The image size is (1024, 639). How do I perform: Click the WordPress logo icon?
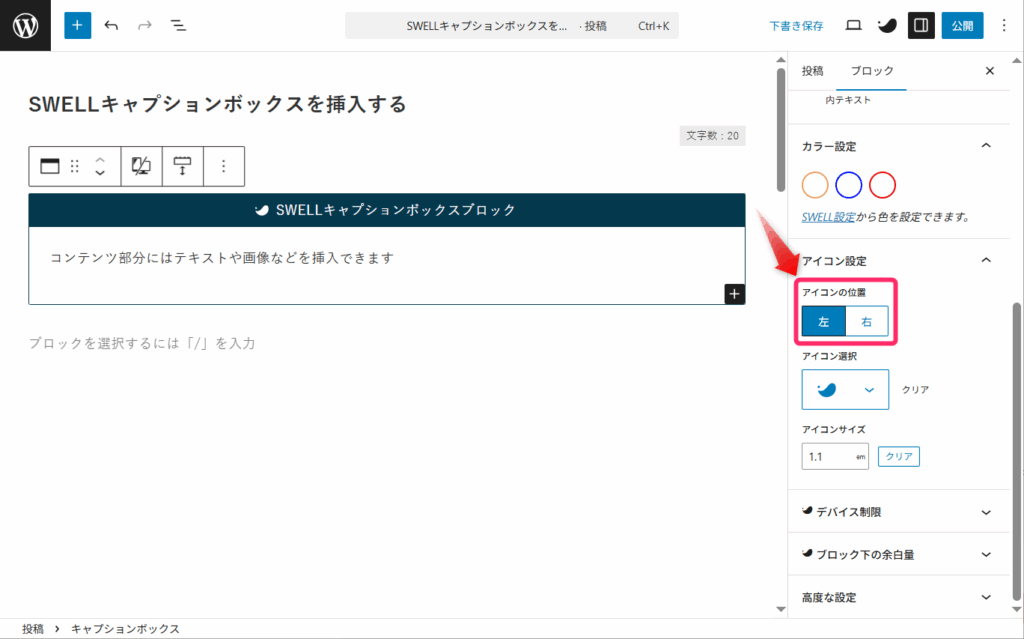point(25,25)
